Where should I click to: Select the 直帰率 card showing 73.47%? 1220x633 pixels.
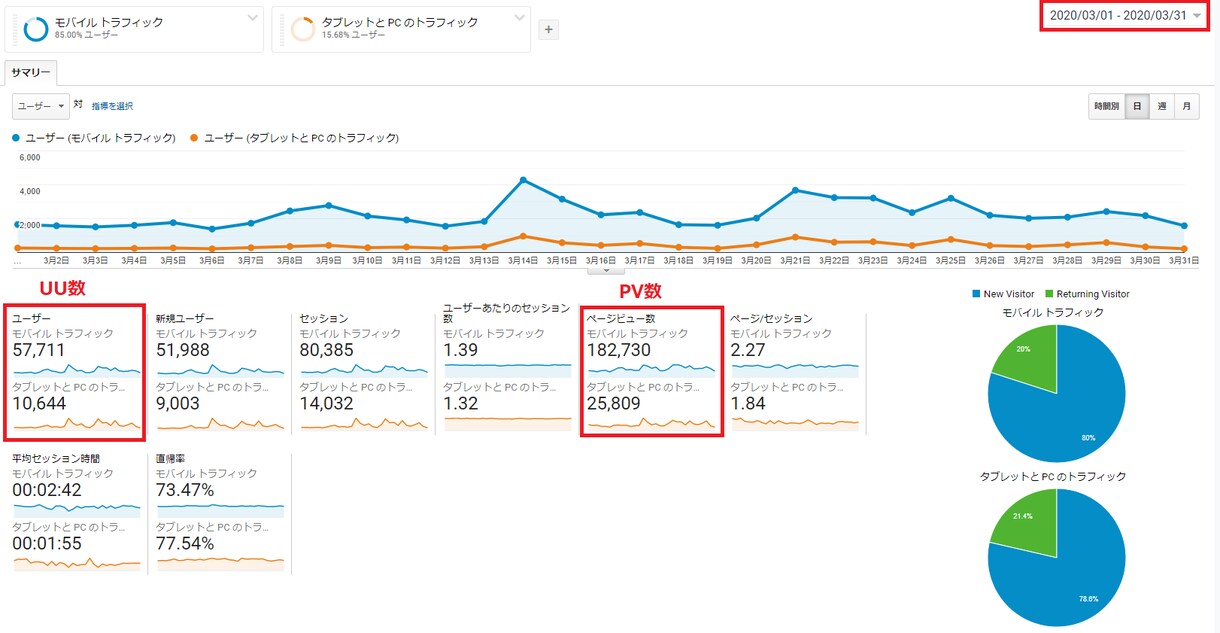point(220,512)
